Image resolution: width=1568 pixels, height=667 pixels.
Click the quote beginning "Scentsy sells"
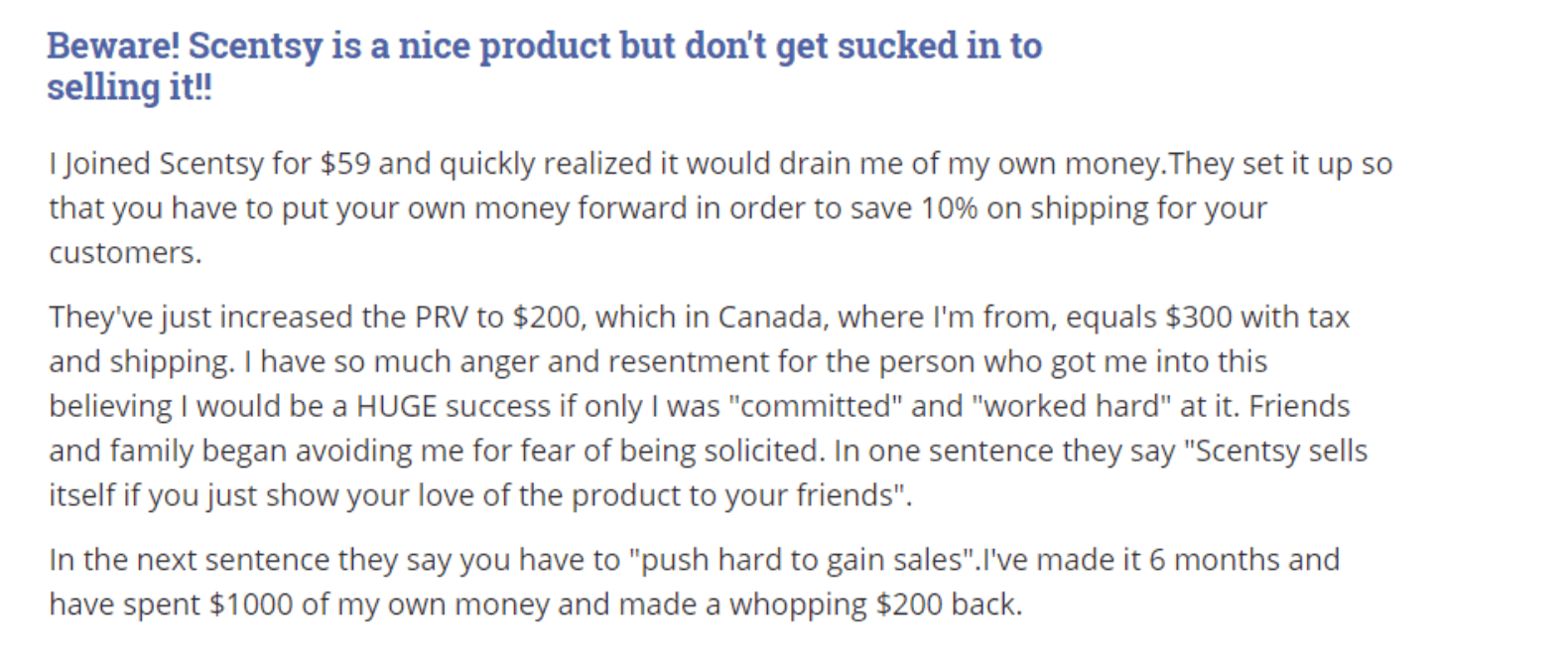[x=1275, y=452]
